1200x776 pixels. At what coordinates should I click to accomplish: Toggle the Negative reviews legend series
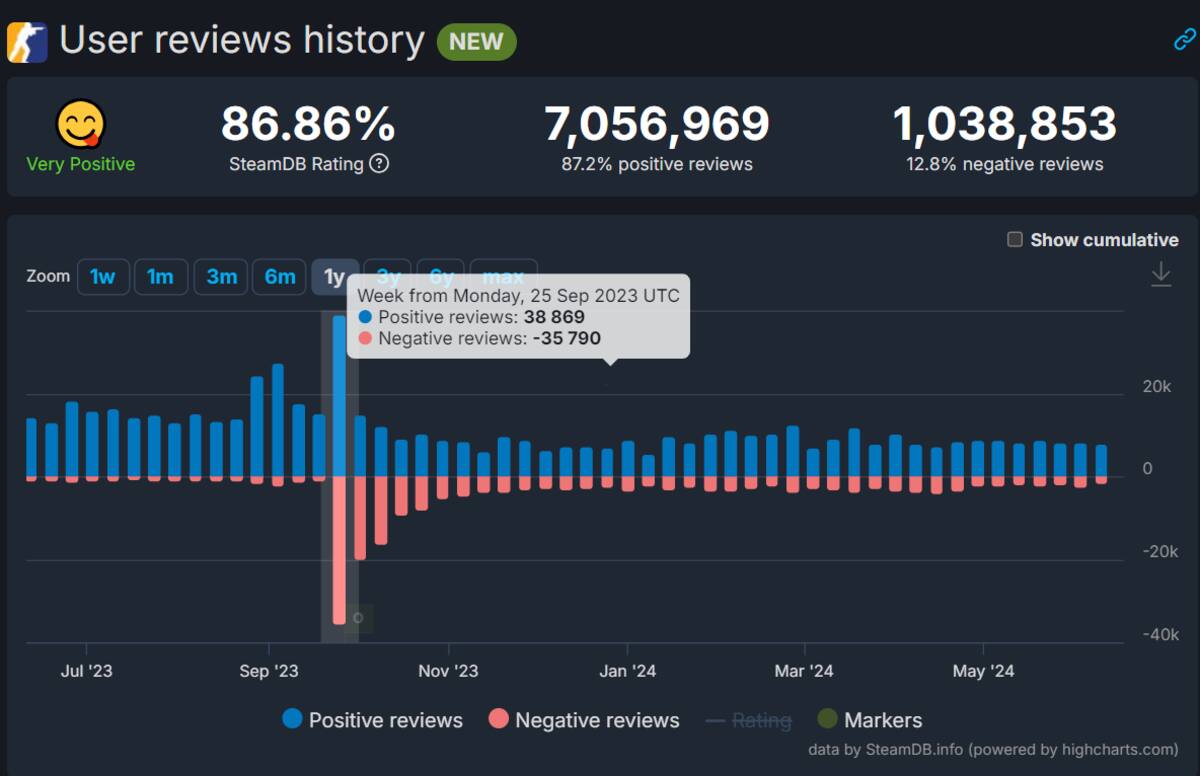click(x=584, y=720)
